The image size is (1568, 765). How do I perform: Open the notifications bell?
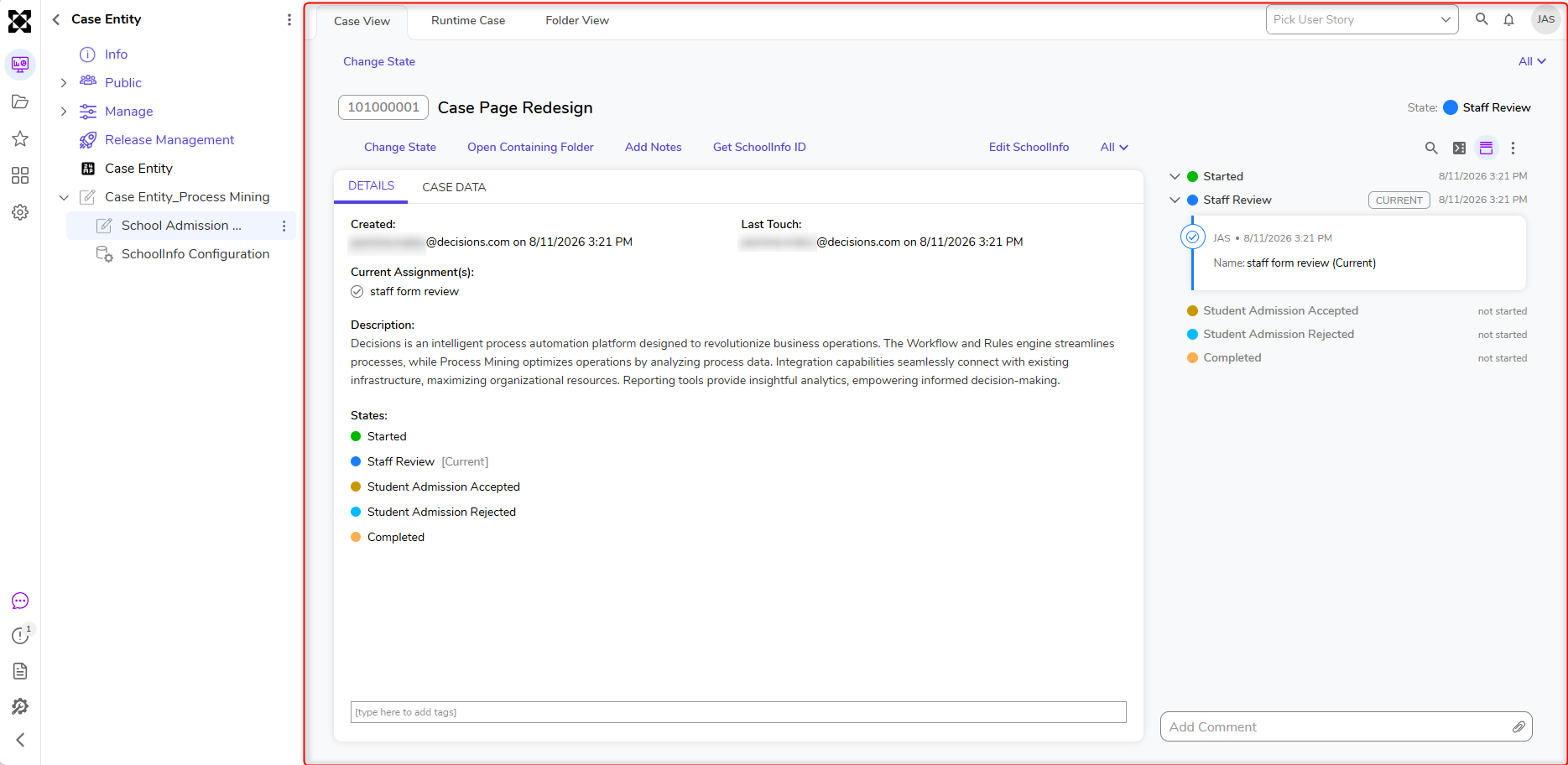(x=1508, y=19)
